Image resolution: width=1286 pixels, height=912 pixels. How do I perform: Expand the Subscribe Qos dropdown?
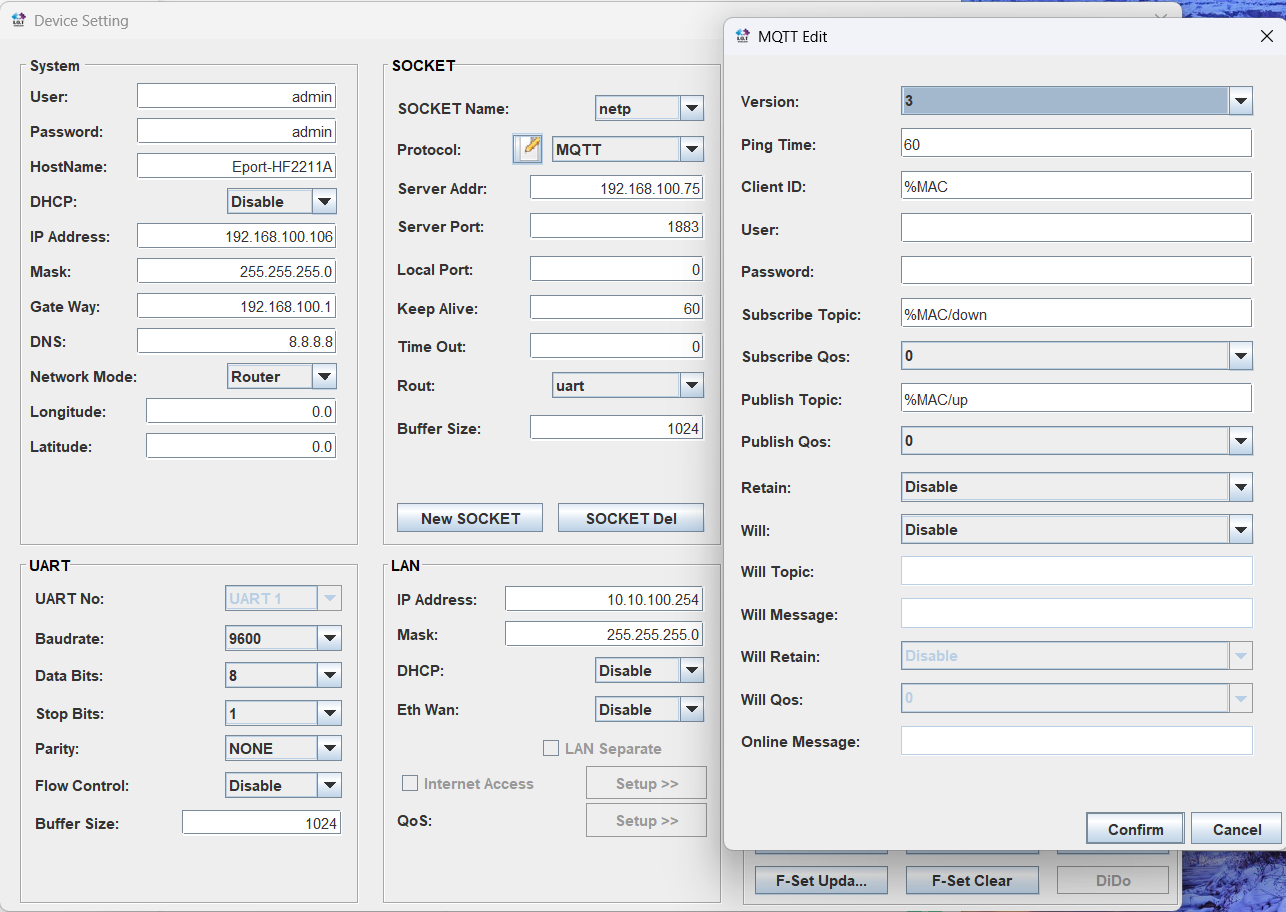coord(1240,356)
